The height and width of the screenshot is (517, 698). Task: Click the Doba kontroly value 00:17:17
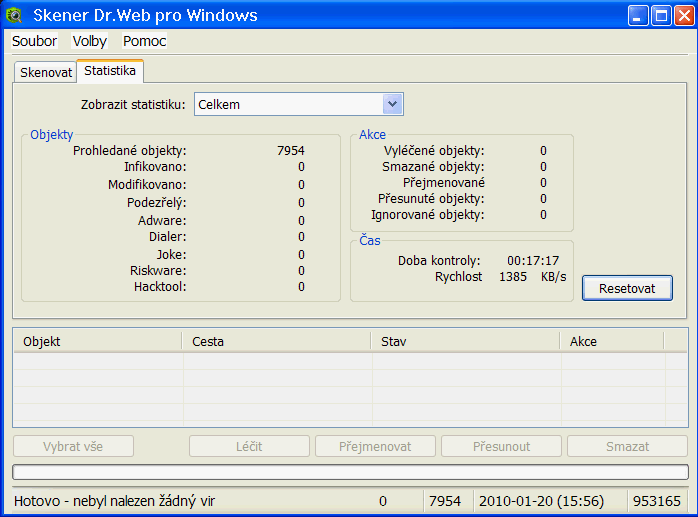pyautogui.click(x=533, y=261)
